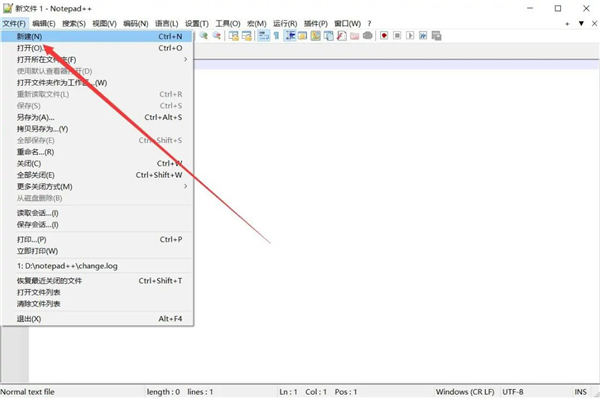Click the red record macro icon
Image resolution: width=600 pixels, height=398 pixels.
pyautogui.click(x=384, y=36)
